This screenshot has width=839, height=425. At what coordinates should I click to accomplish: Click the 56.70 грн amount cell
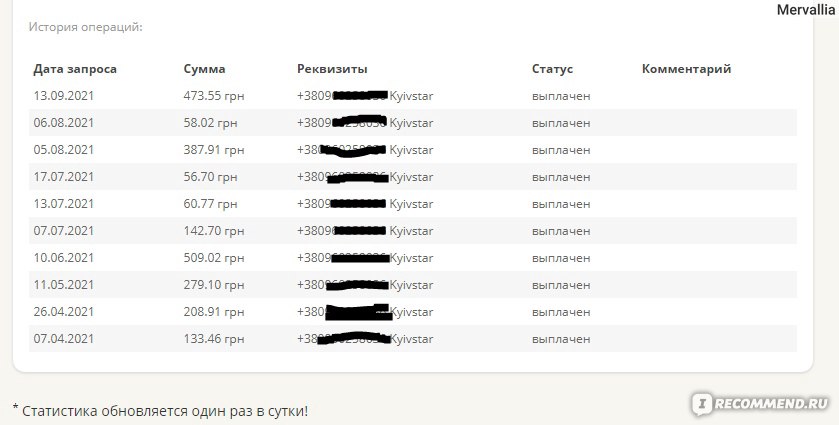(x=210, y=177)
